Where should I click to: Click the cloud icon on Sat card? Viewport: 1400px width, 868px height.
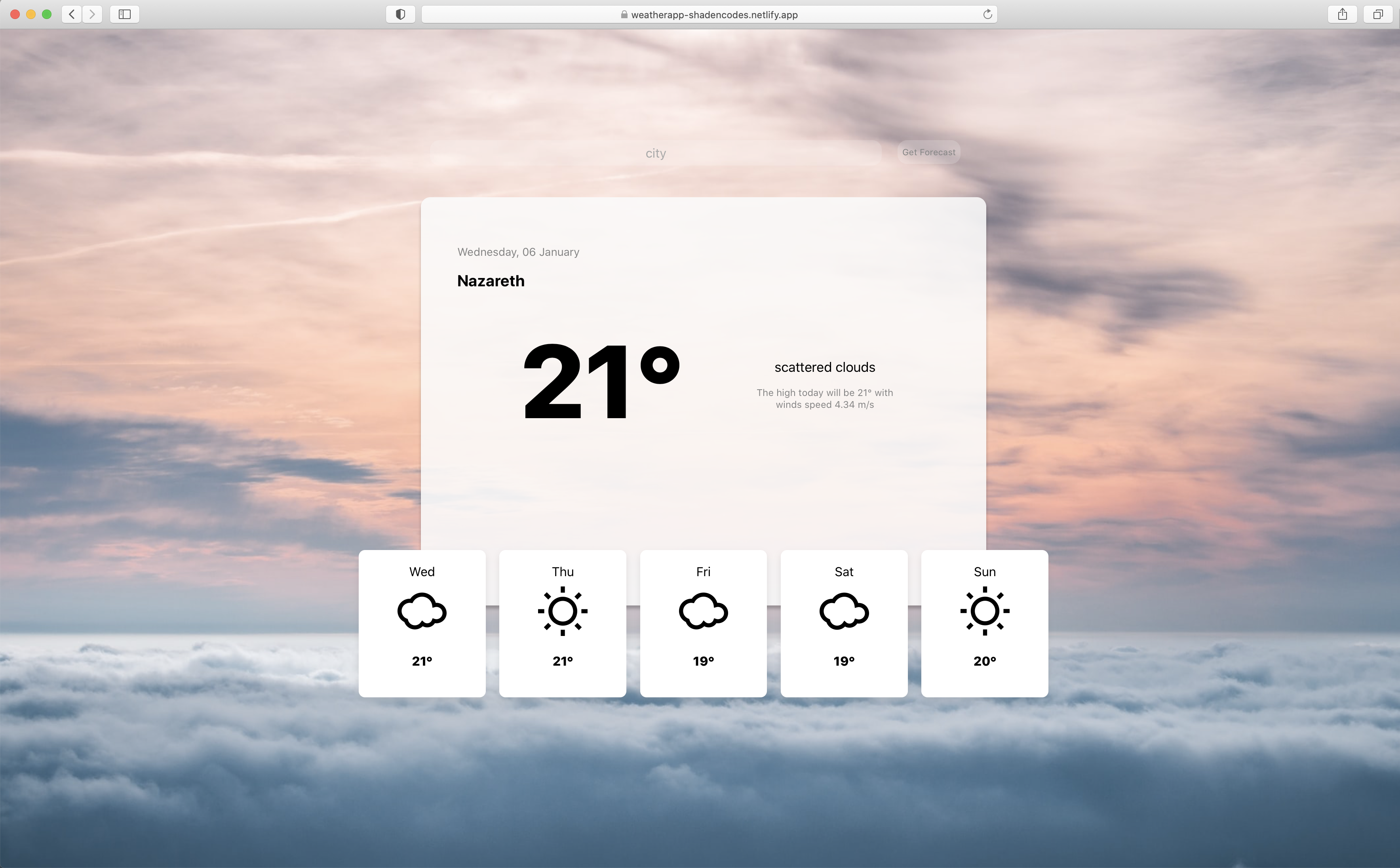tap(844, 611)
